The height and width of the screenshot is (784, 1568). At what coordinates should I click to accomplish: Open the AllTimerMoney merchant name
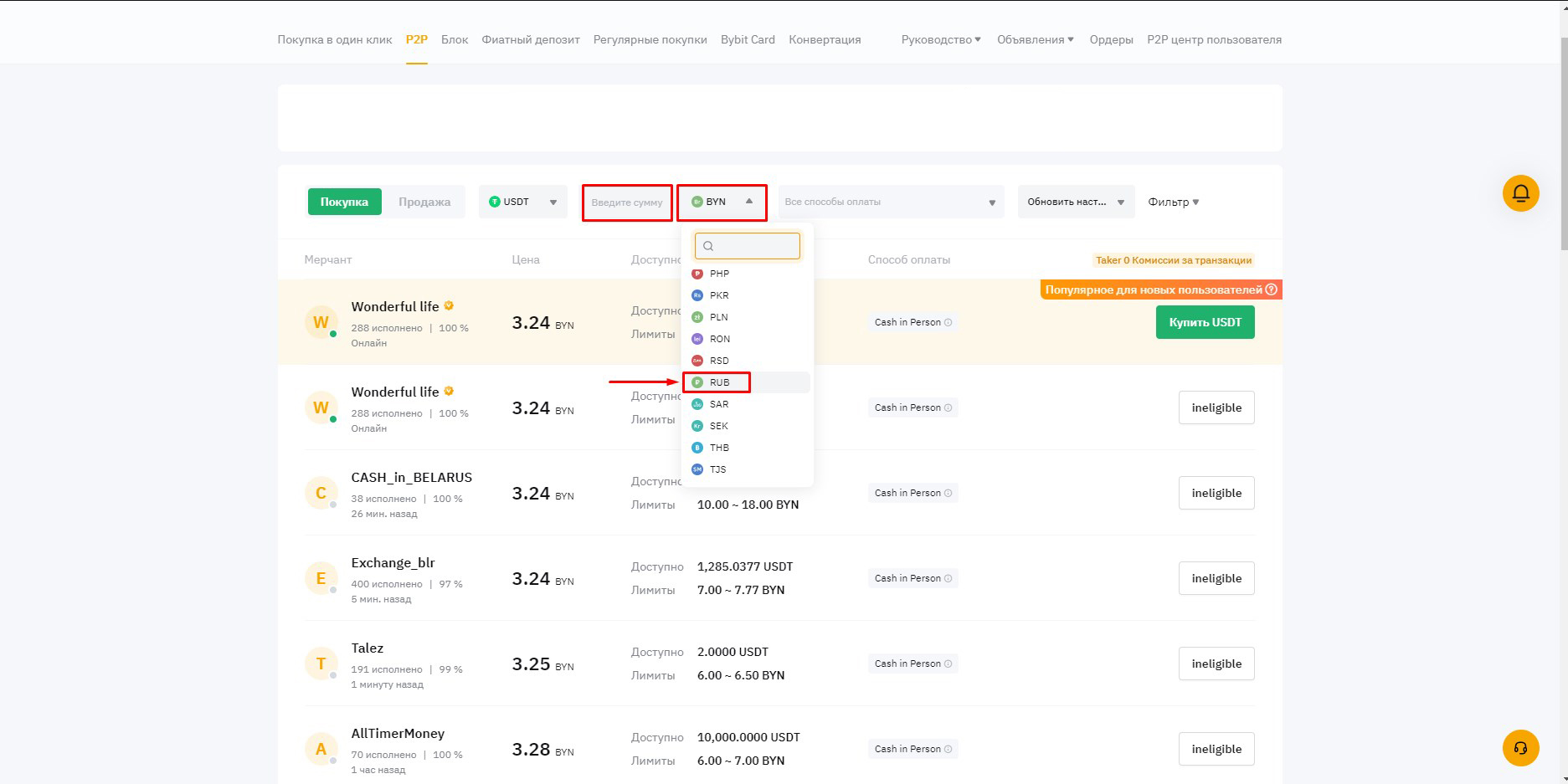[x=398, y=733]
